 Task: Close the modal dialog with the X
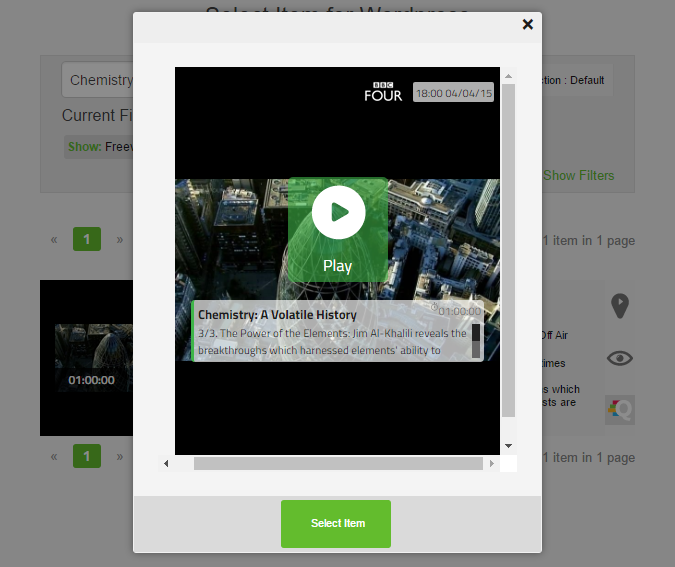[527, 25]
